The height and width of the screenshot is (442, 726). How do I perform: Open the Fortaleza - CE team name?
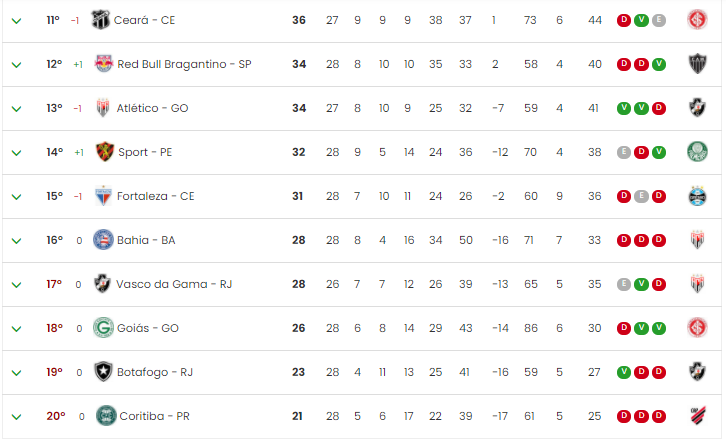pos(156,196)
